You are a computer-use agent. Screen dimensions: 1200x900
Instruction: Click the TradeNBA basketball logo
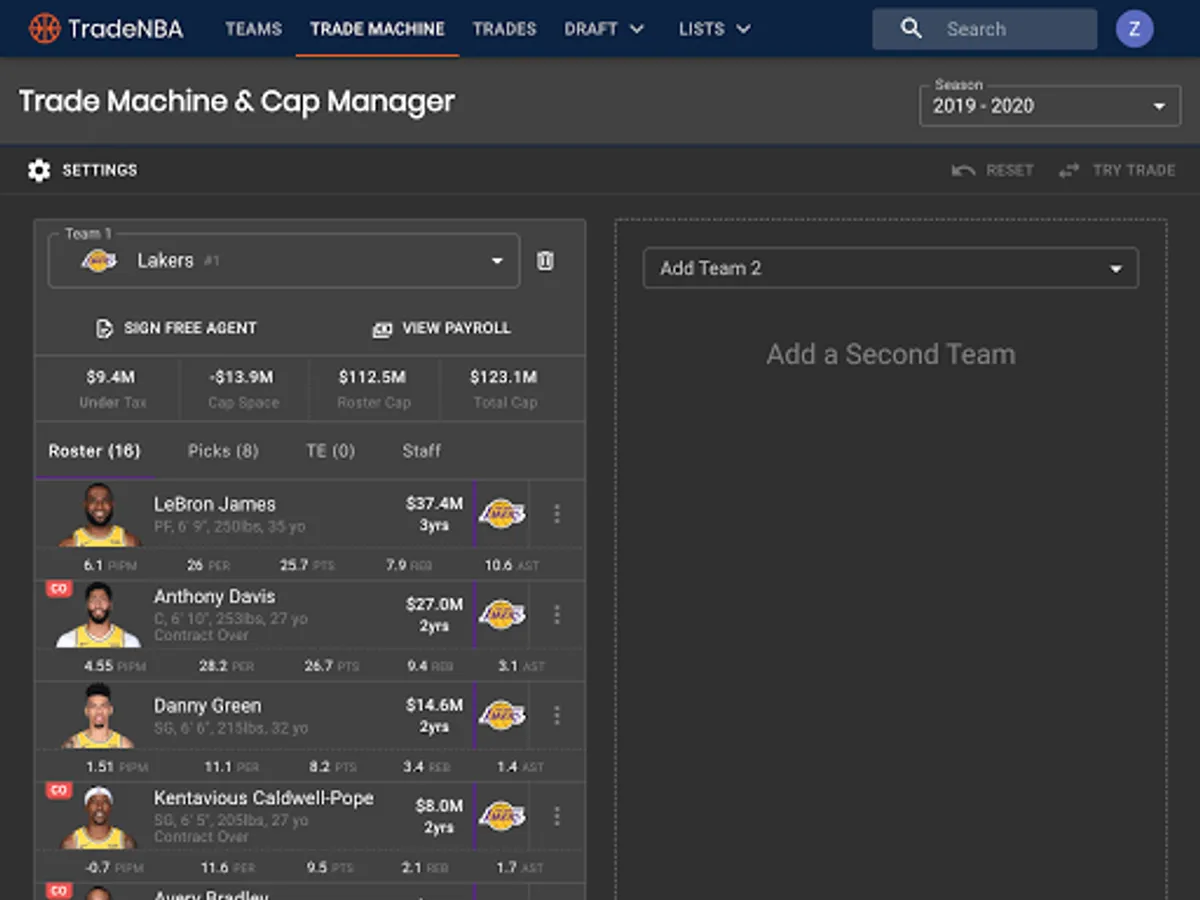(44, 28)
